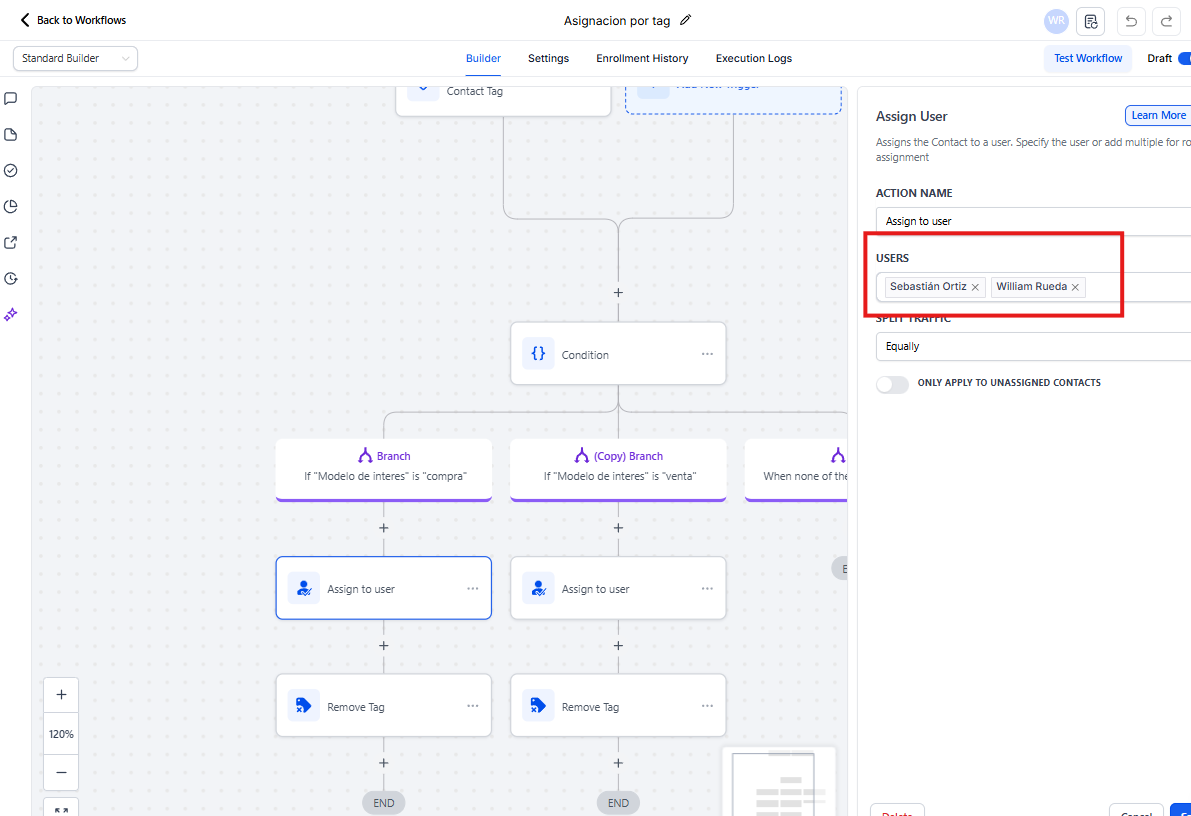Open the Condition node options menu

707,354
